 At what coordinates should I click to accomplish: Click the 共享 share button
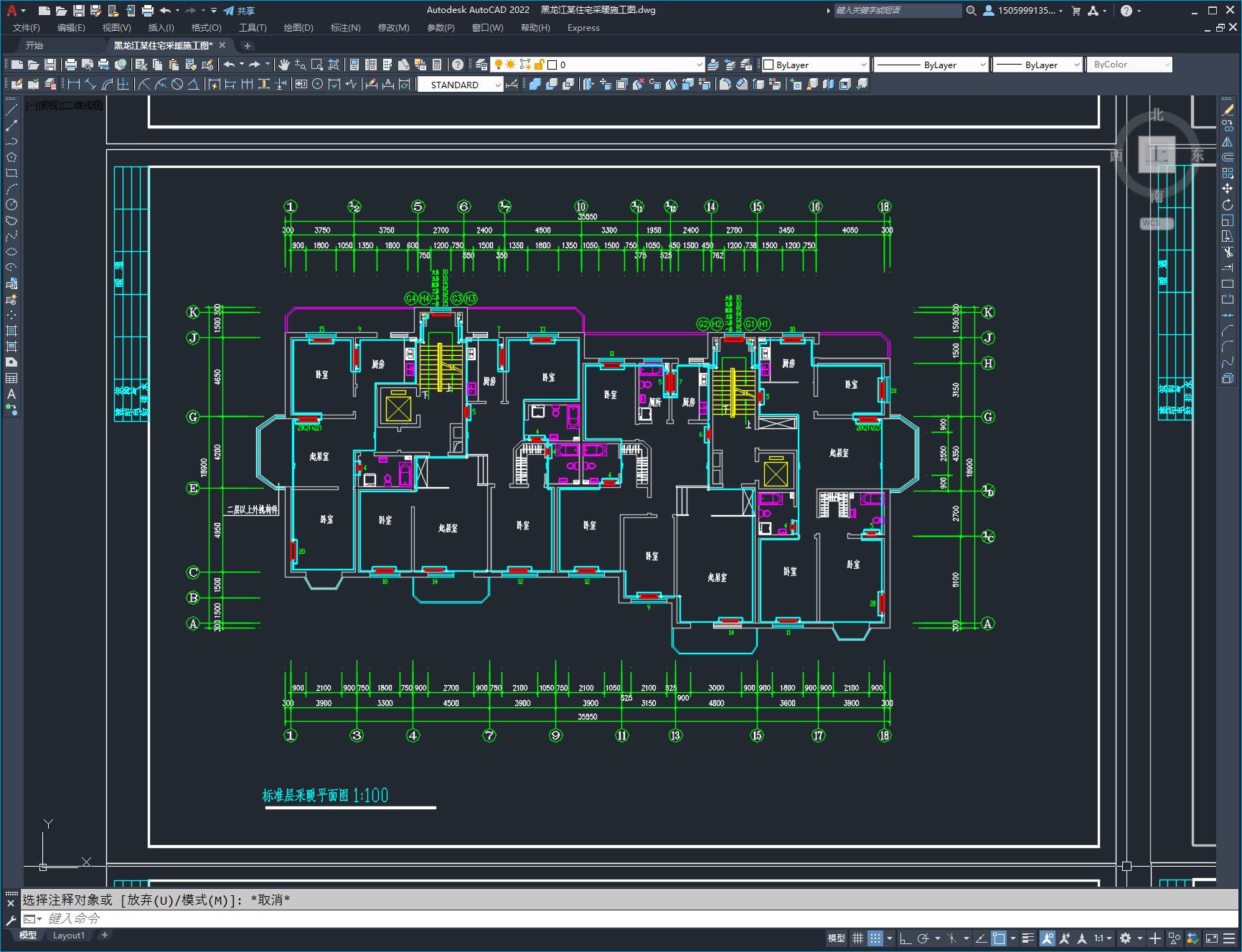point(239,11)
